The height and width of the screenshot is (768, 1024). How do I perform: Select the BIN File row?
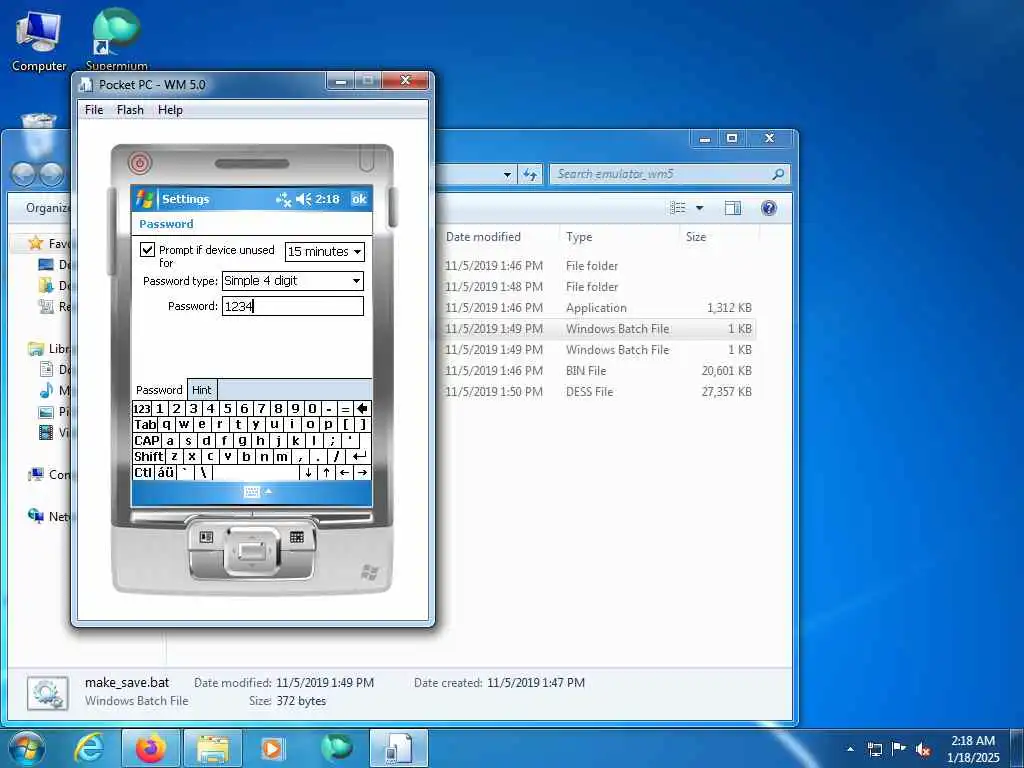(598, 370)
